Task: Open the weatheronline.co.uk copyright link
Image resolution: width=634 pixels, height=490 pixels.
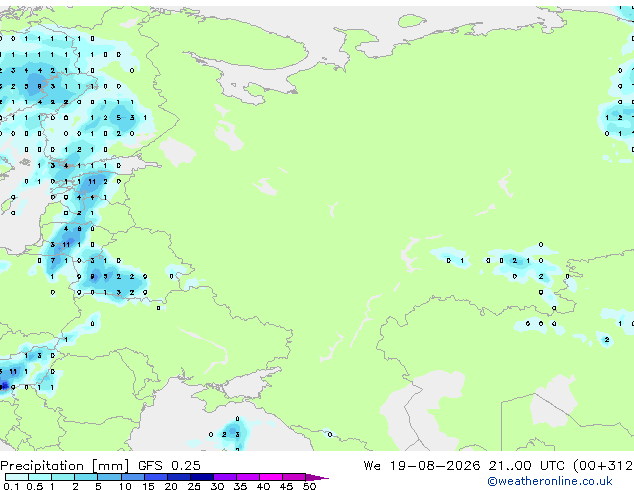Action: [x=550, y=481]
